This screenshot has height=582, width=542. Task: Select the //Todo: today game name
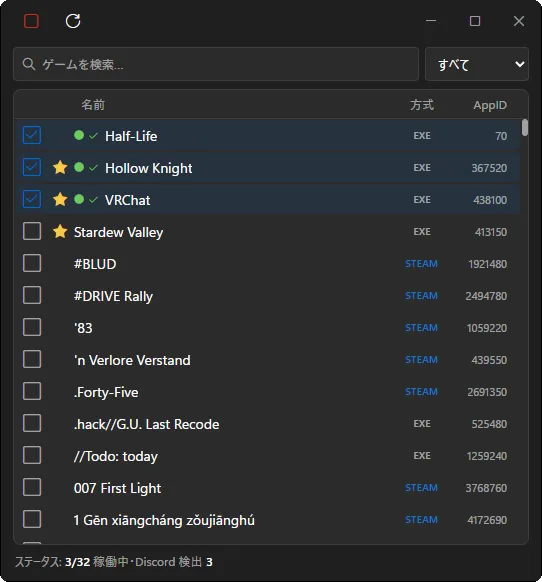(116, 456)
